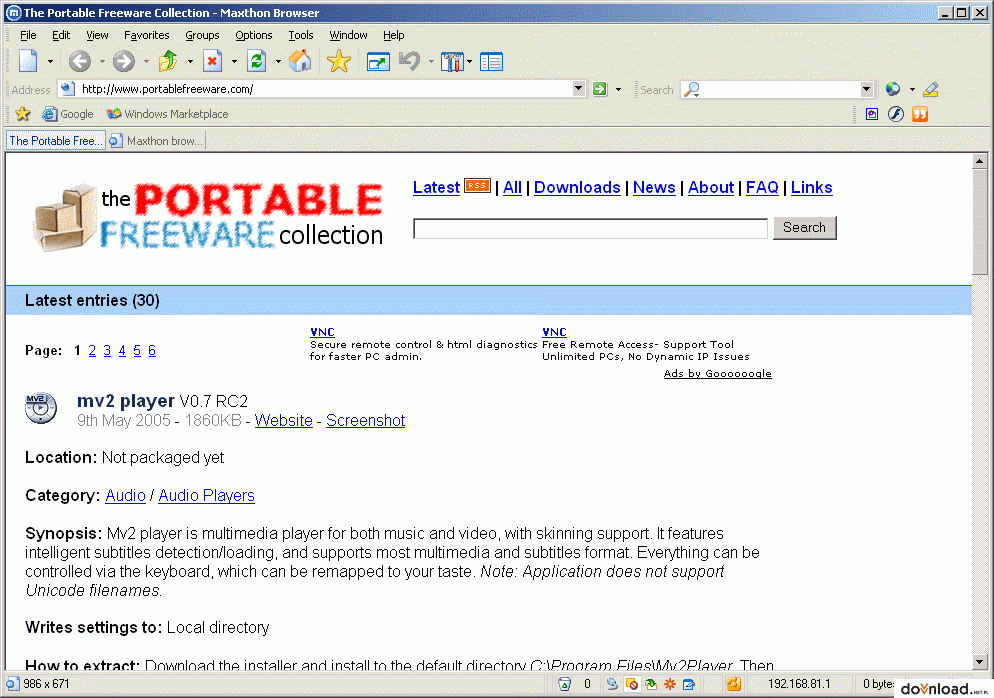
Task: Open the New page dropdown arrow
Action: pyautogui.click(x=50, y=61)
